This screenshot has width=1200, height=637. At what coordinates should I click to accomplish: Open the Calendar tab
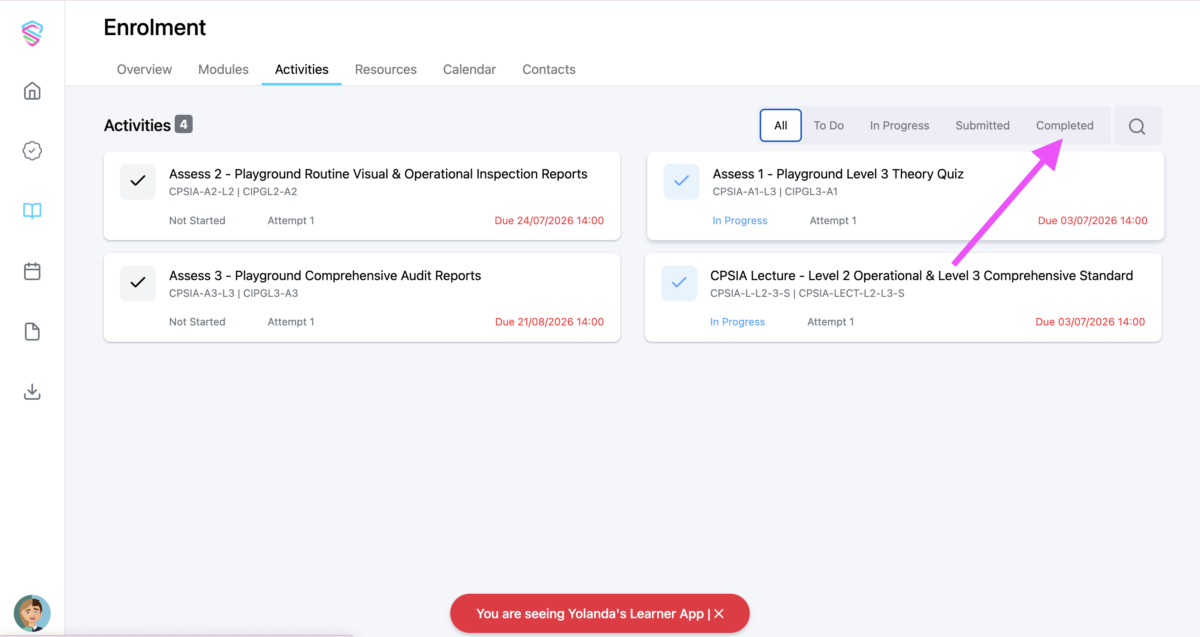[469, 69]
